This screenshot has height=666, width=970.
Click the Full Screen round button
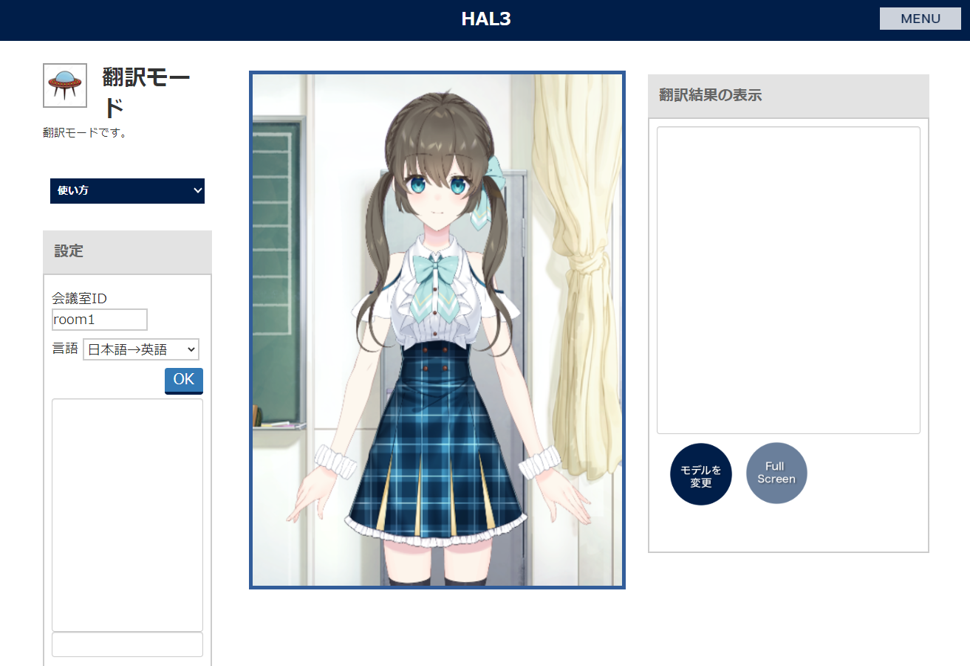tap(776, 473)
